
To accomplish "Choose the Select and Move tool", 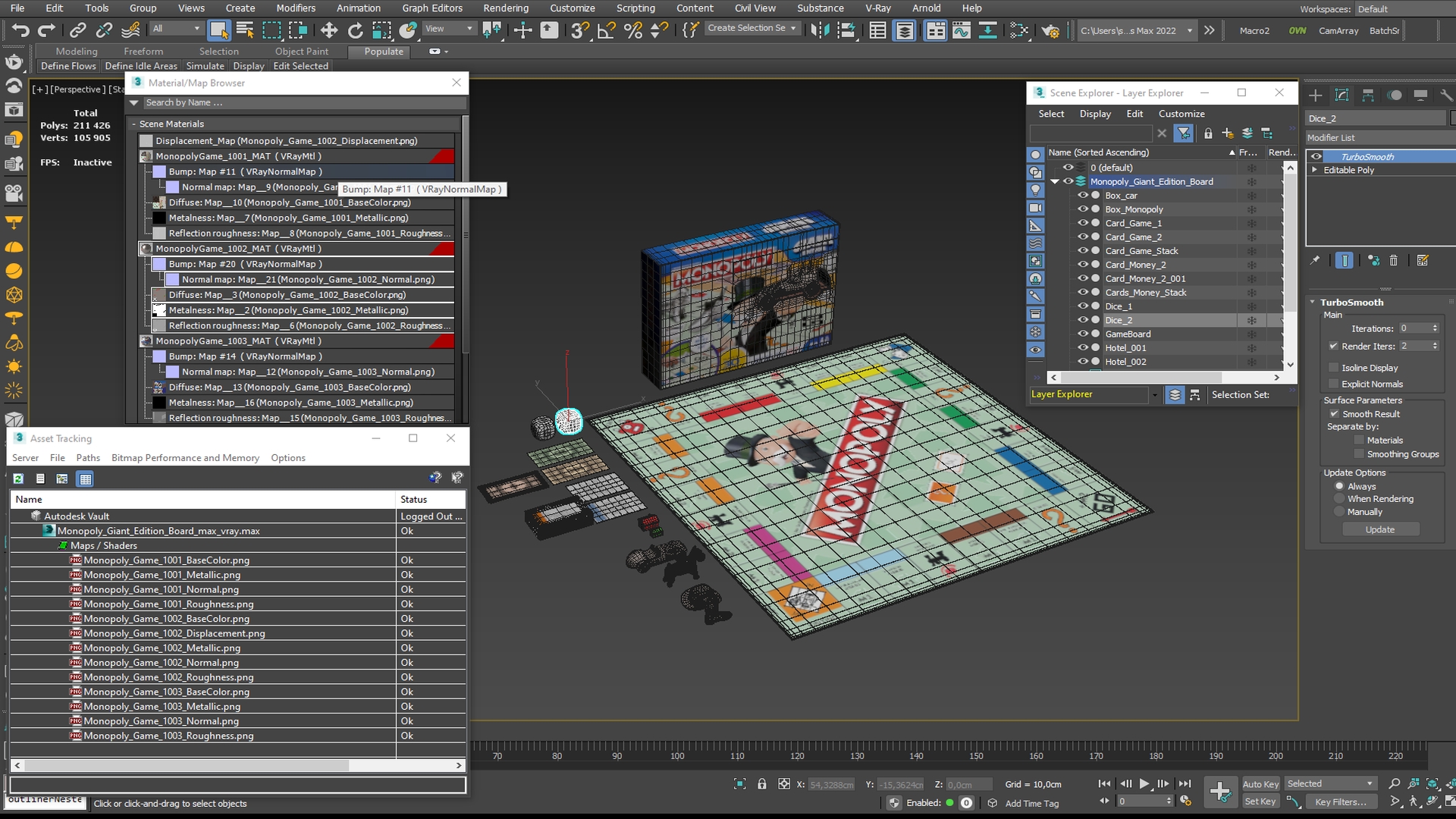I will pos(328,30).
